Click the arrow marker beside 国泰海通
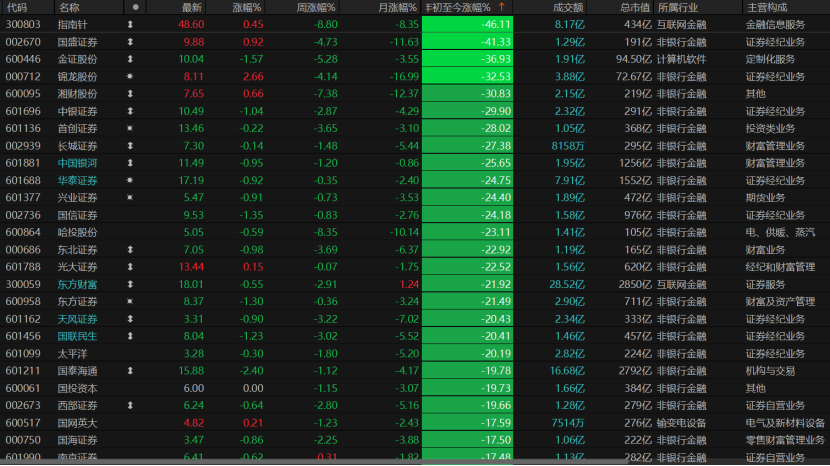The width and height of the screenshot is (830, 466). tap(130, 371)
